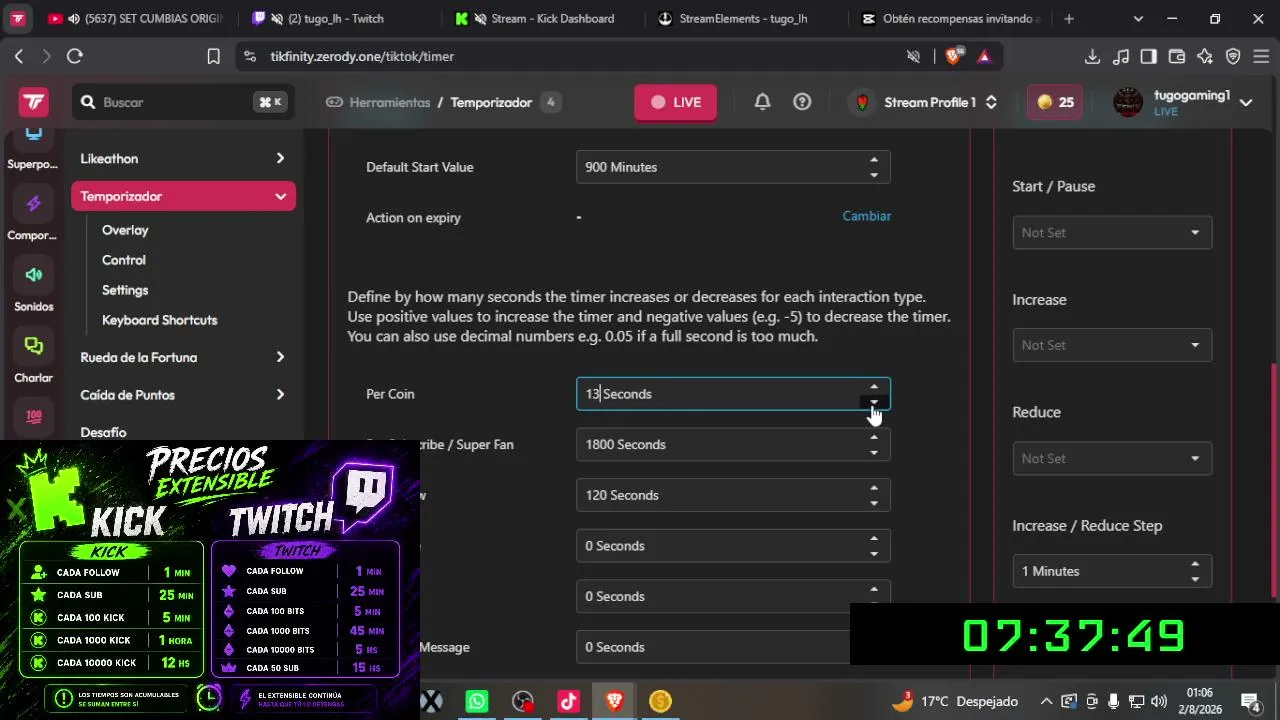Open the browser hamburger menu
The height and width of the screenshot is (720, 1280).
(x=1261, y=56)
